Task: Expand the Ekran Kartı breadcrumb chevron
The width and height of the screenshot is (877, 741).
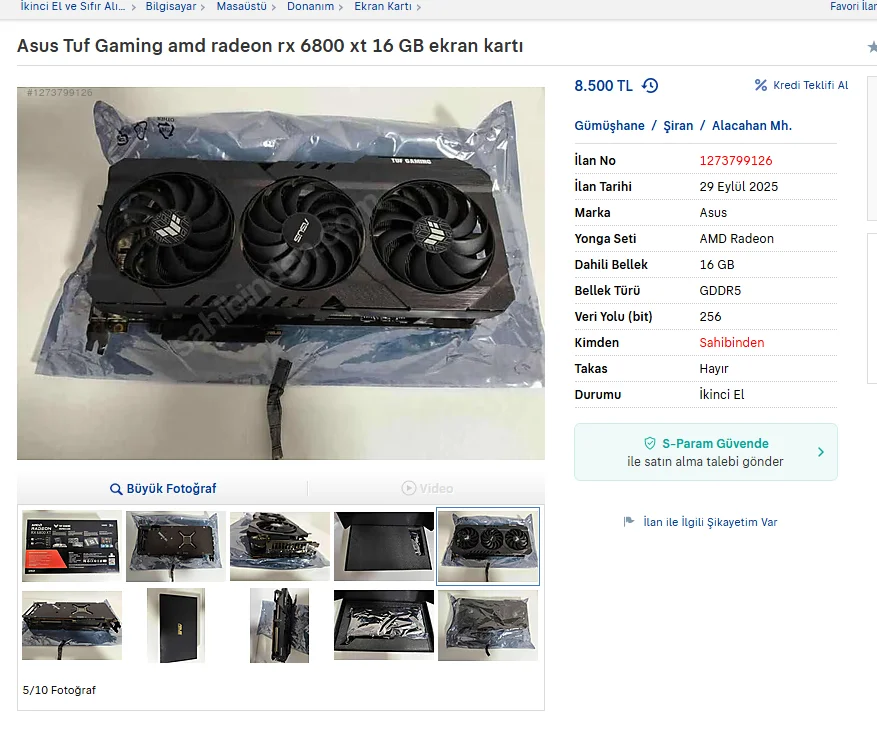Action: coord(418,7)
